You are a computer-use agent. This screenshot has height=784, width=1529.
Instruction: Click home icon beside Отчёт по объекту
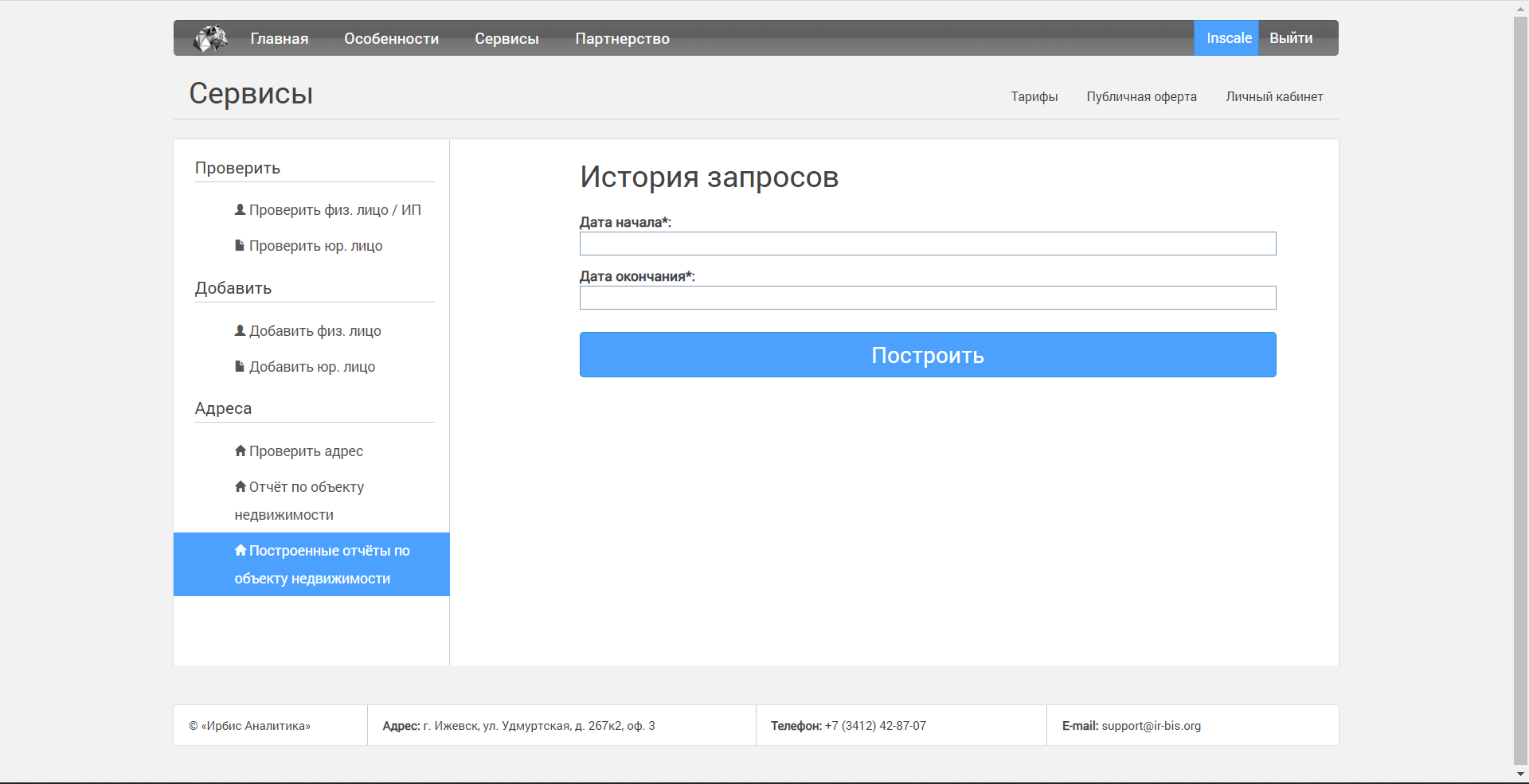coord(240,486)
